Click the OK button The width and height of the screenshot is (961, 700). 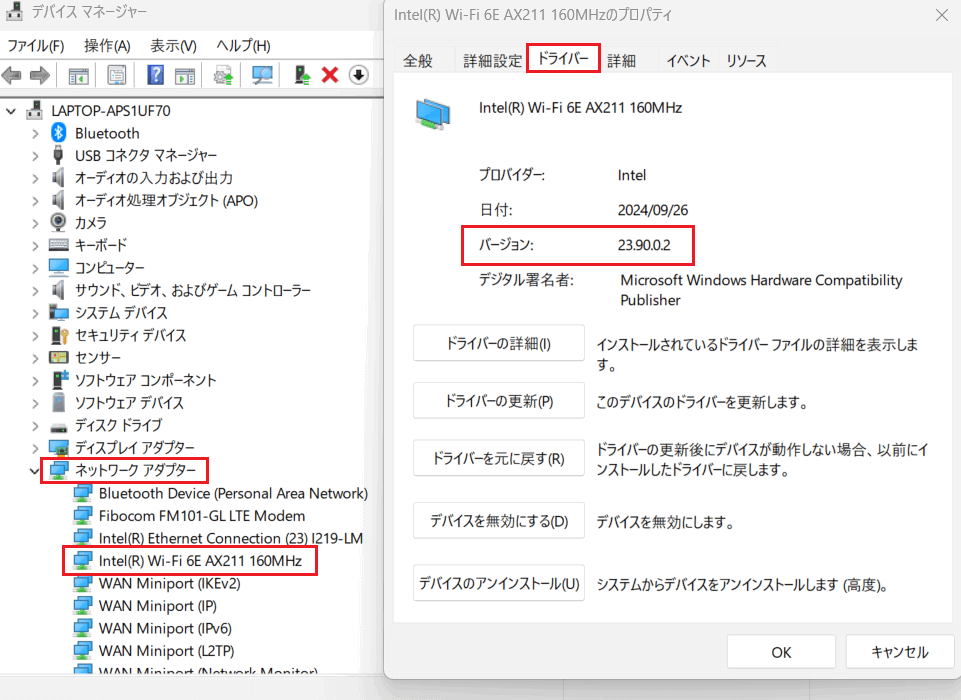781,652
